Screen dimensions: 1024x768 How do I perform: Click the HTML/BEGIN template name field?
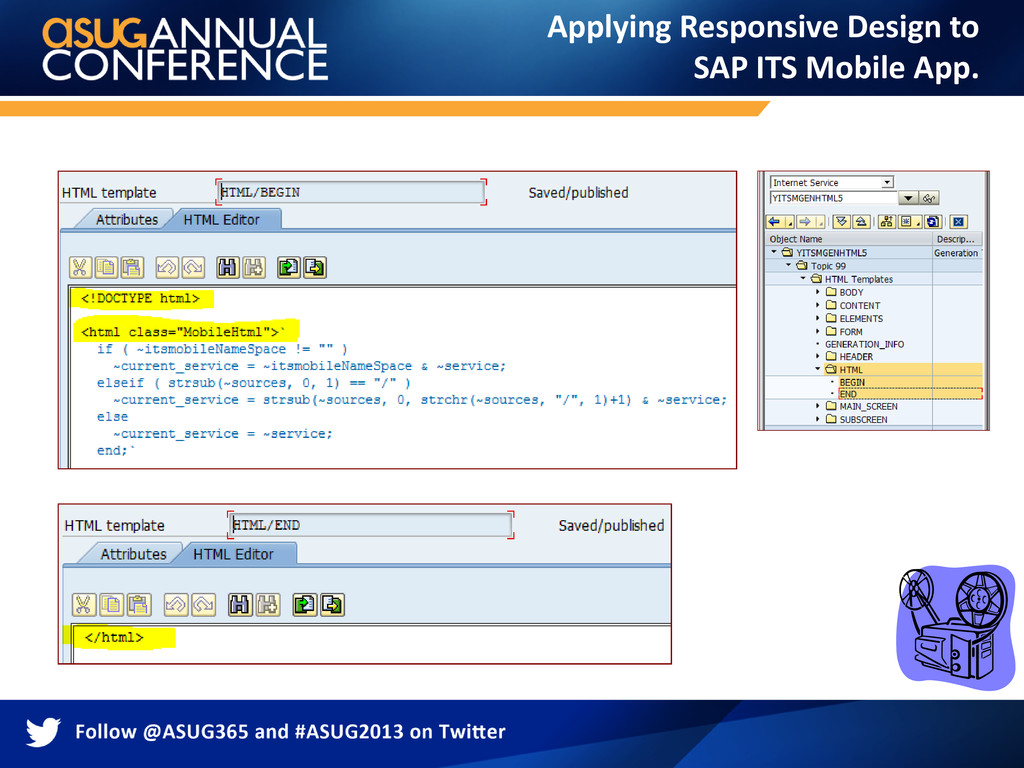pyautogui.click(x=351, y=192)
